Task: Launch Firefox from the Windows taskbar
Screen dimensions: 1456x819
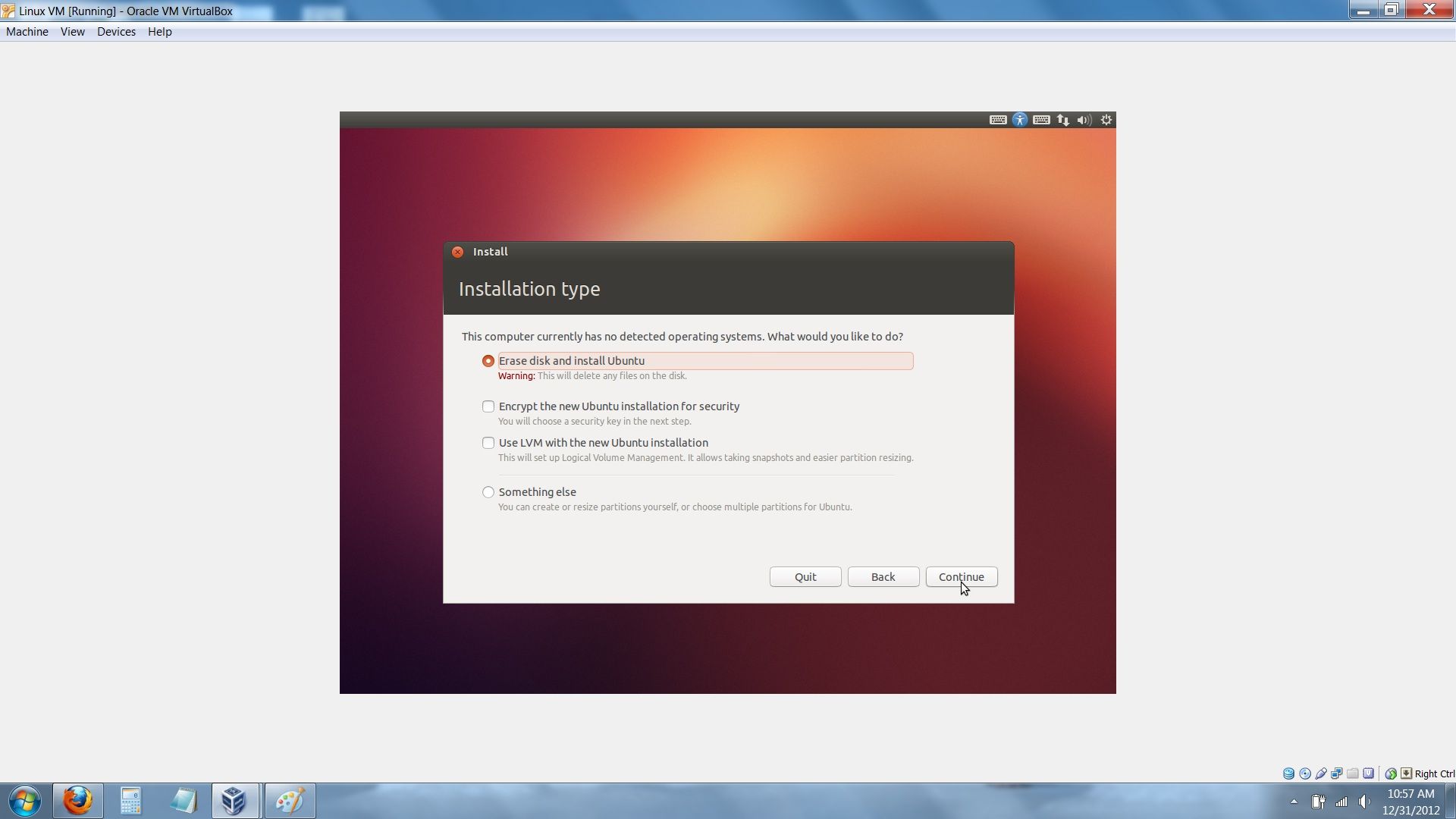Action: coord(78,800)
